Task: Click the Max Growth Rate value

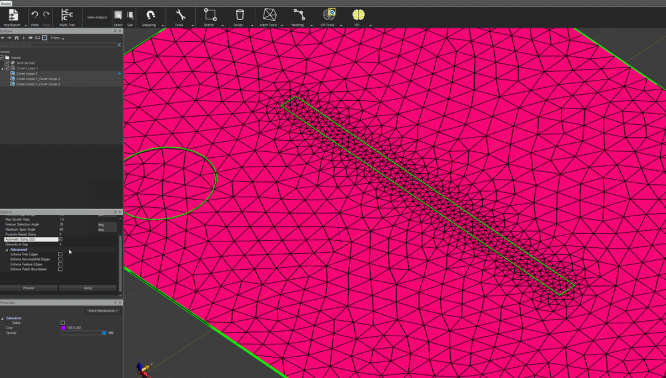Action: pos(62,220)
